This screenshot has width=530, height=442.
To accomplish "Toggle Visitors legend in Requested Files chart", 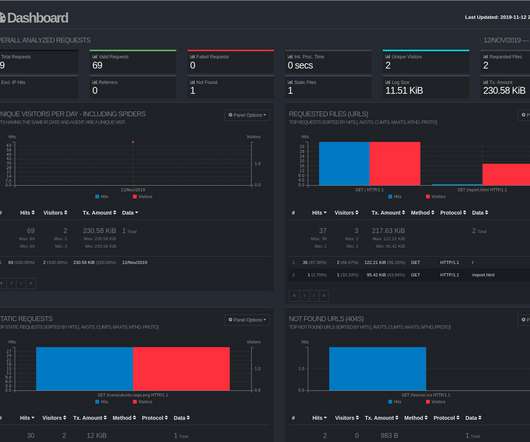I will (x=436, y=196).
